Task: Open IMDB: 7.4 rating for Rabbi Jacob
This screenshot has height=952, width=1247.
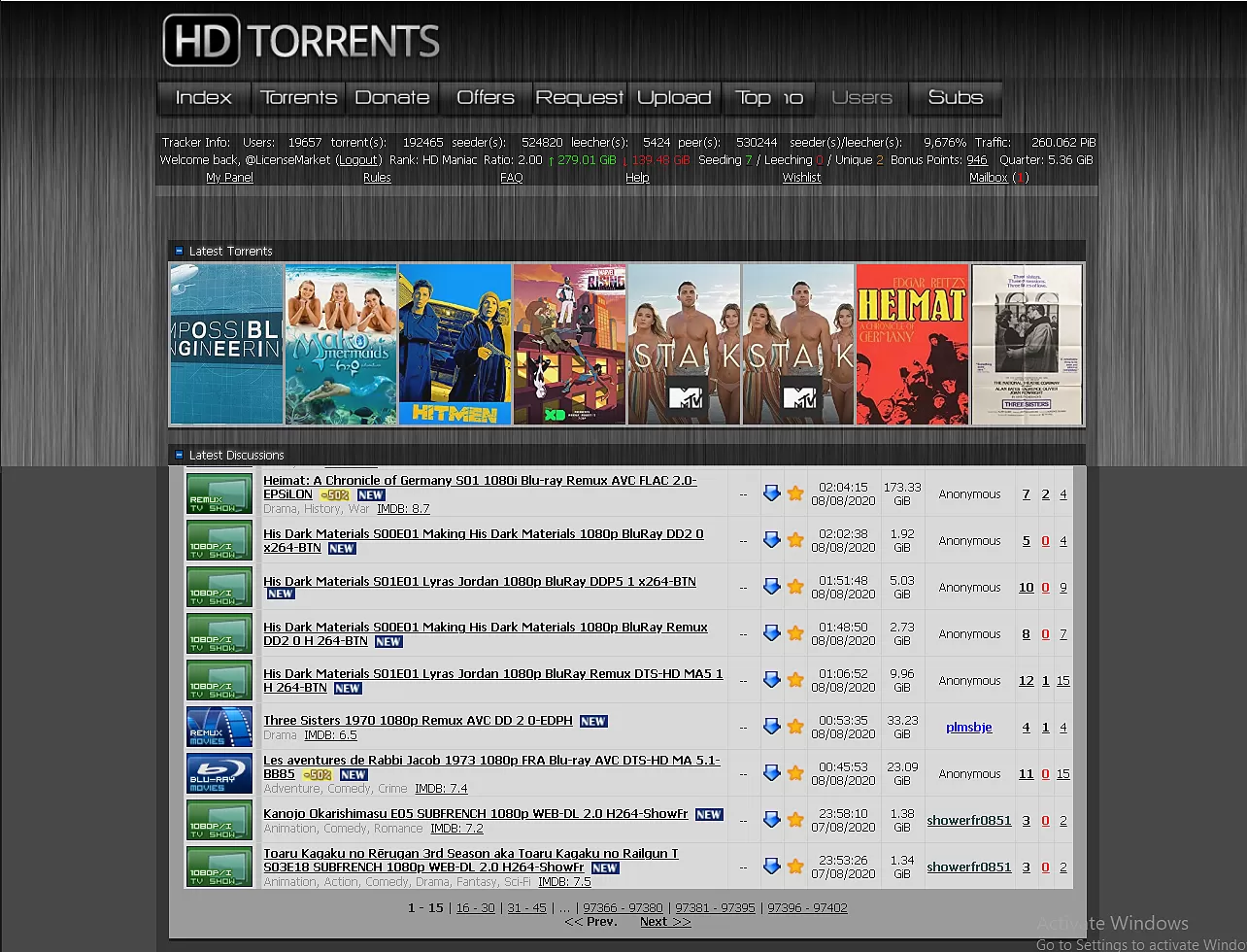Action: click(x=441, y=789)
